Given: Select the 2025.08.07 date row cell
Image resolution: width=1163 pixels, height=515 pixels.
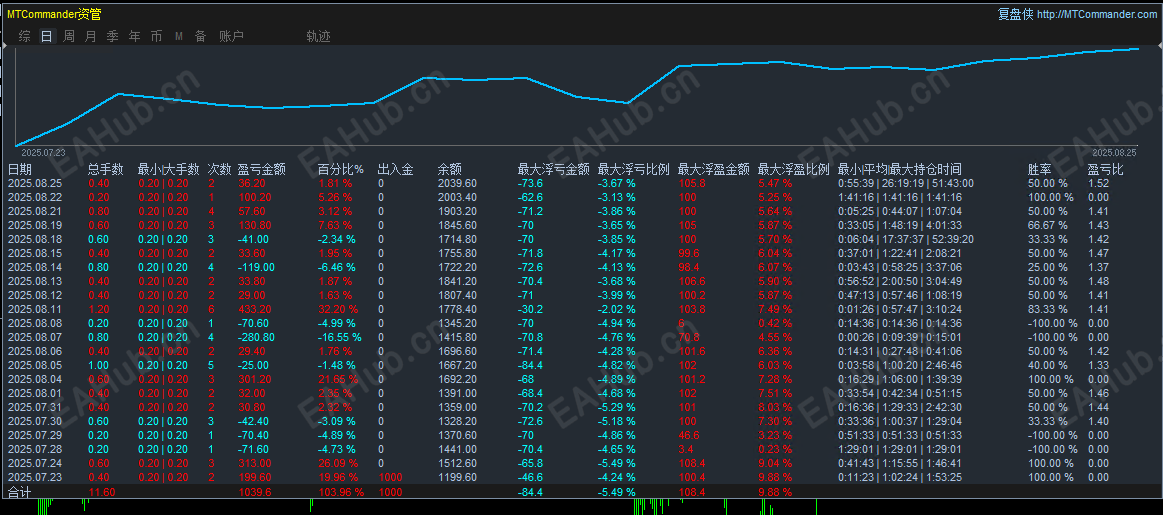Looking at the screenshot, I should click(35, 338).
